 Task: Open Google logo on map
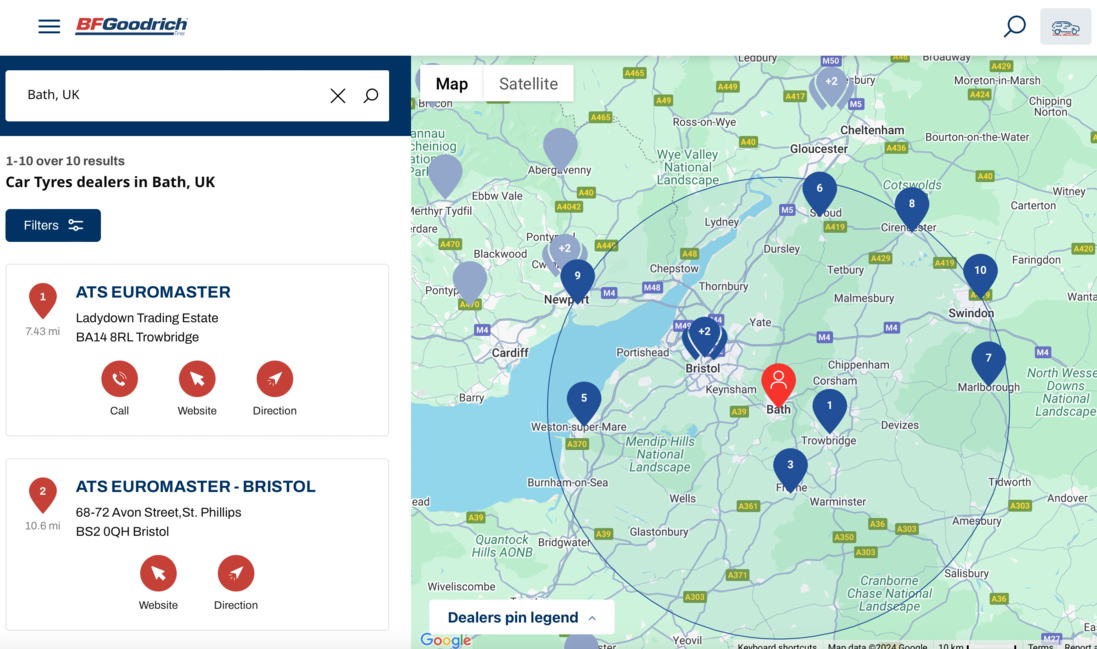(446, 639)
